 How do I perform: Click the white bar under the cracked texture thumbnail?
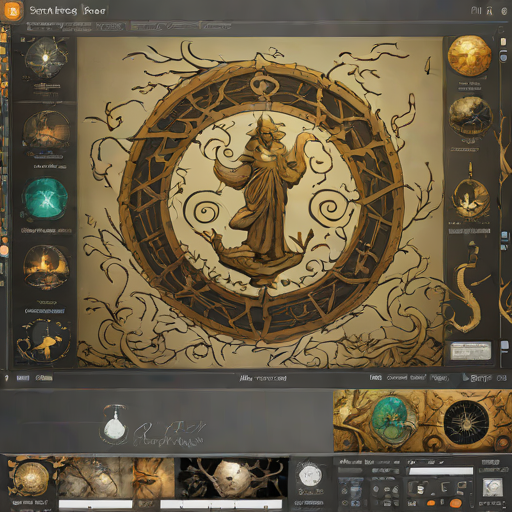pos(95,504)
